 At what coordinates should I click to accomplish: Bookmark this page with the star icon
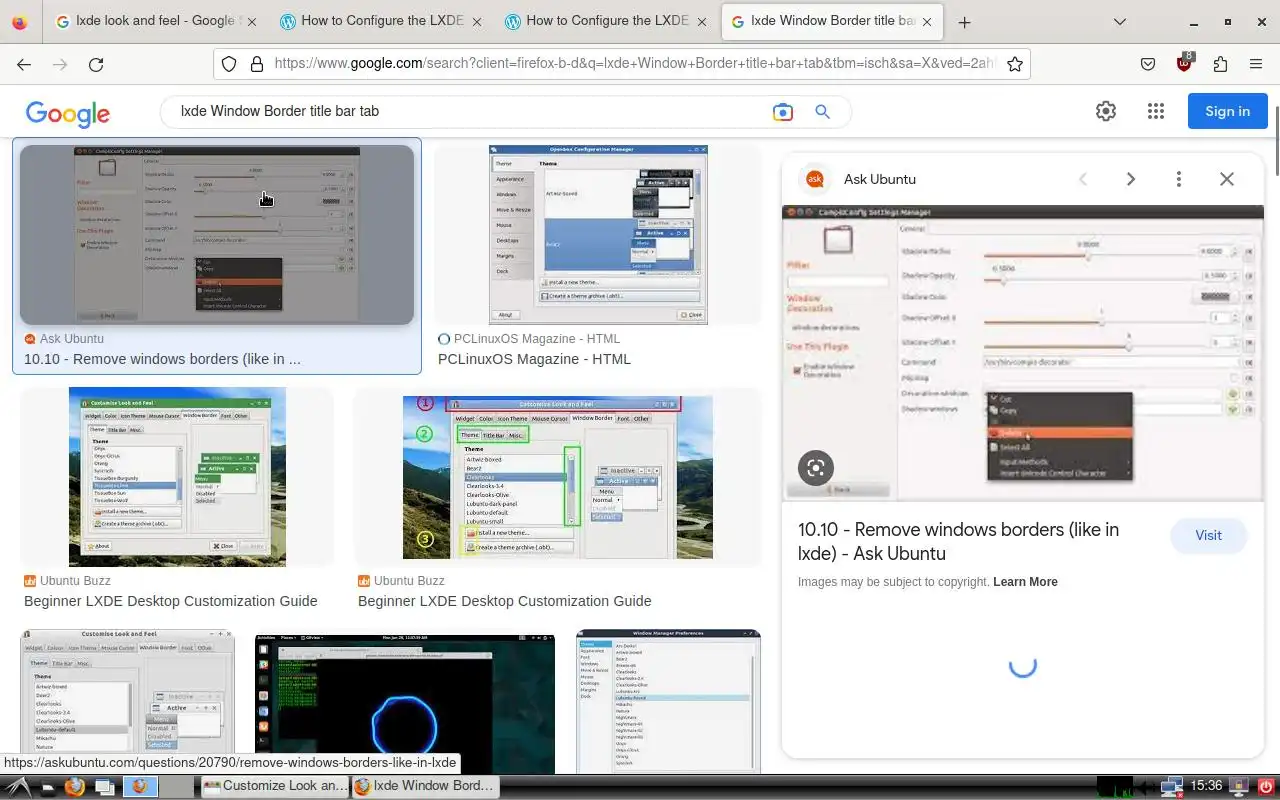click(1015, 64)
